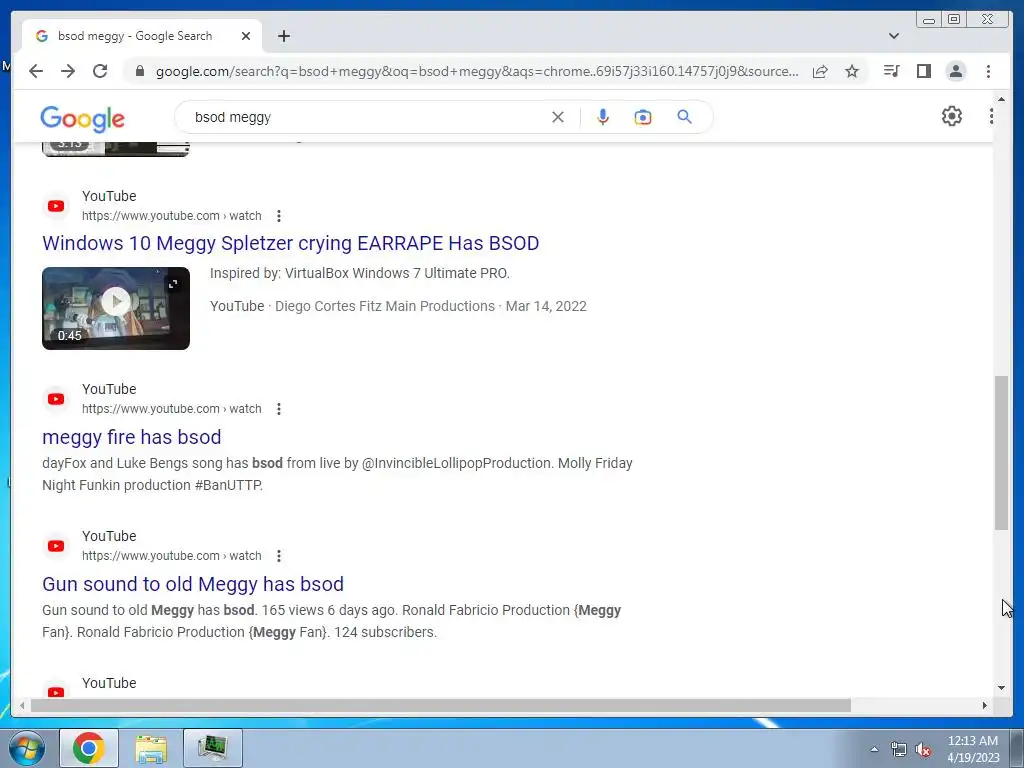Click the vertical scrollbar thumb

point(1001,453)
